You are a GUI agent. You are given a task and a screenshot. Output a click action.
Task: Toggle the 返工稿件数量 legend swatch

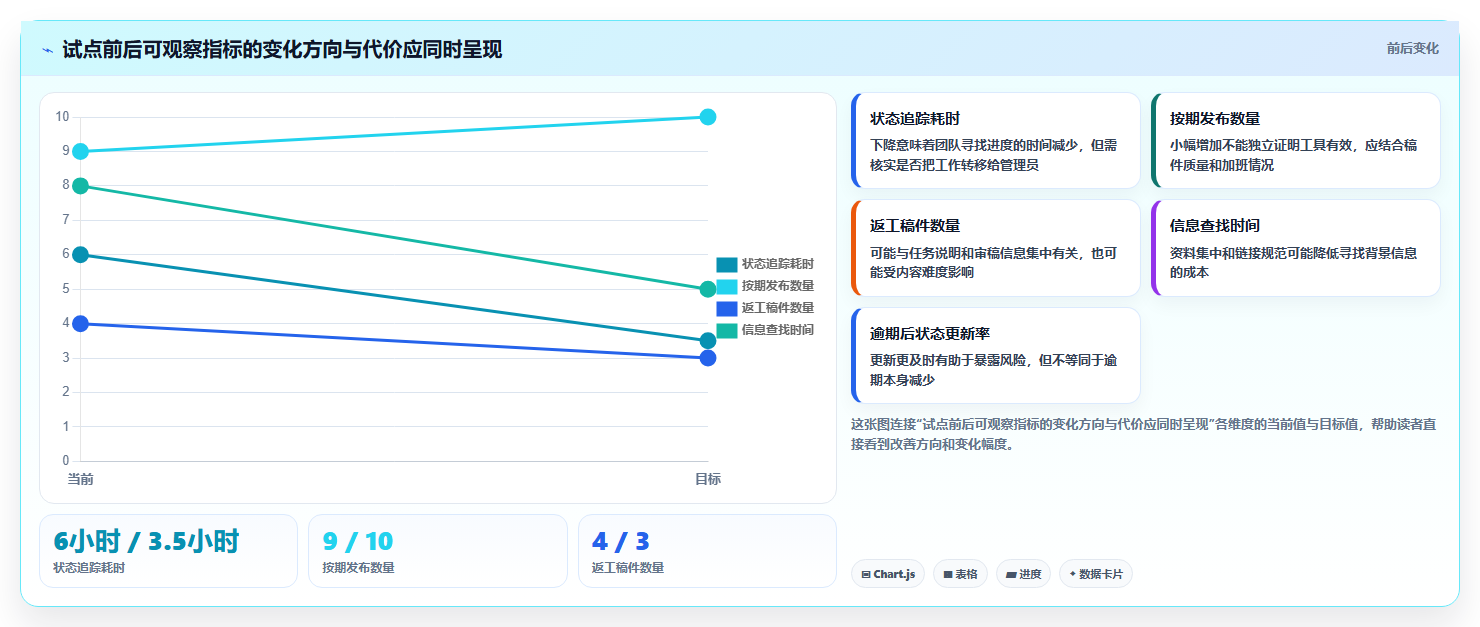coord(727,308)
